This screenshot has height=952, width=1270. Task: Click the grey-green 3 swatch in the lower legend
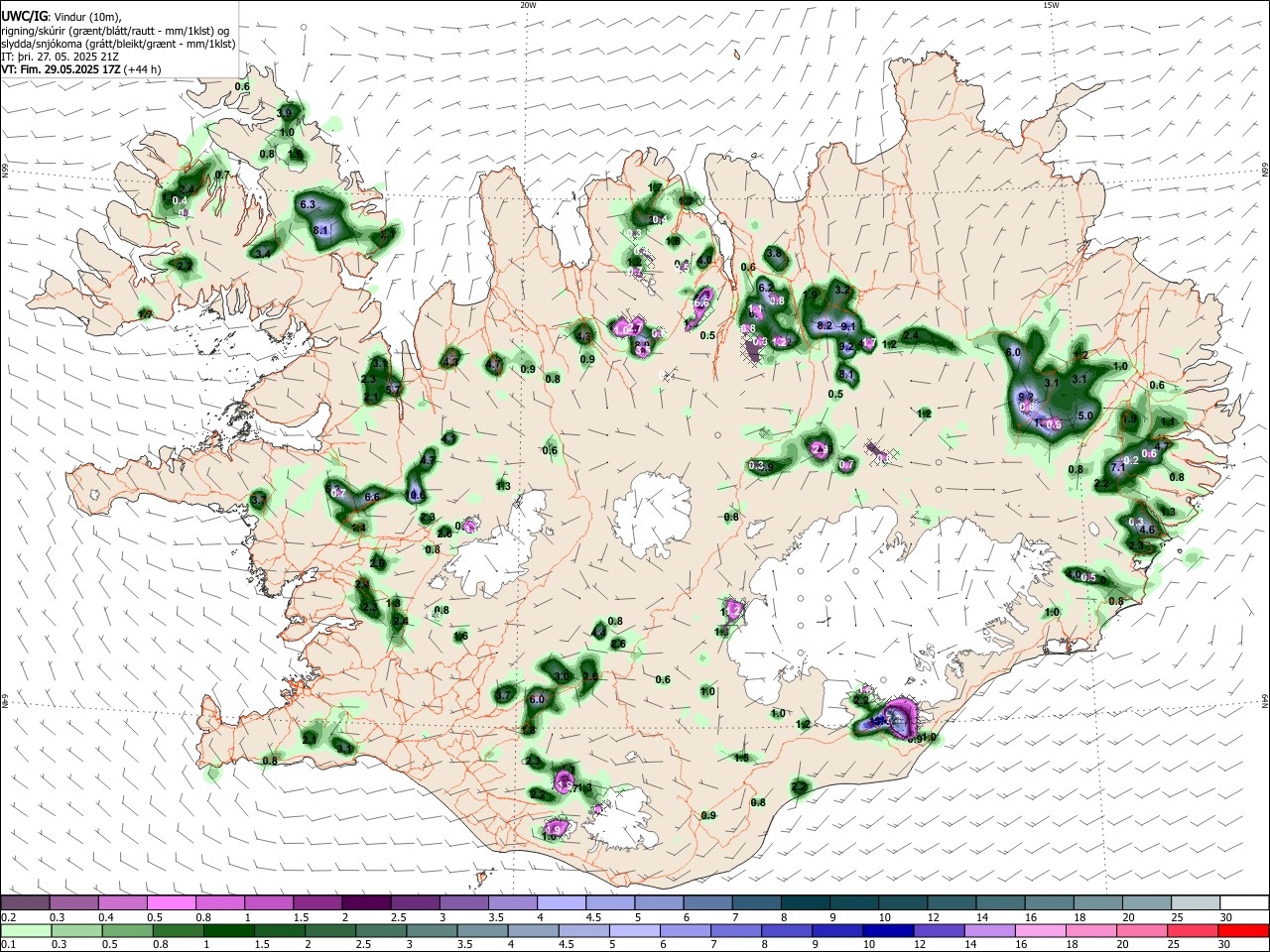click(433, 930)
